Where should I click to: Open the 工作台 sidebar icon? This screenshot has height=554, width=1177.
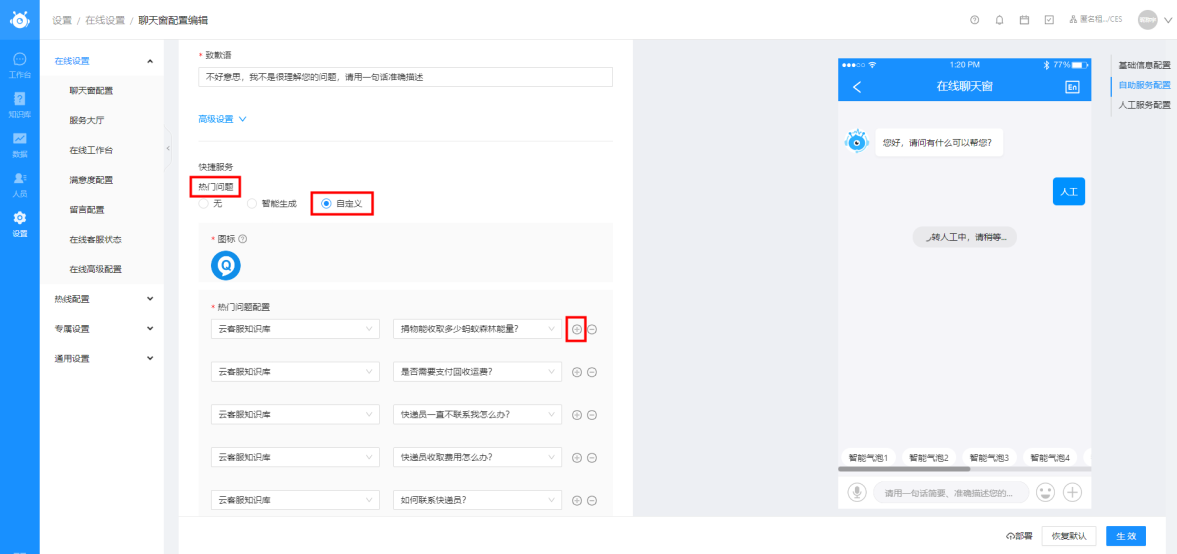point(20,65)
